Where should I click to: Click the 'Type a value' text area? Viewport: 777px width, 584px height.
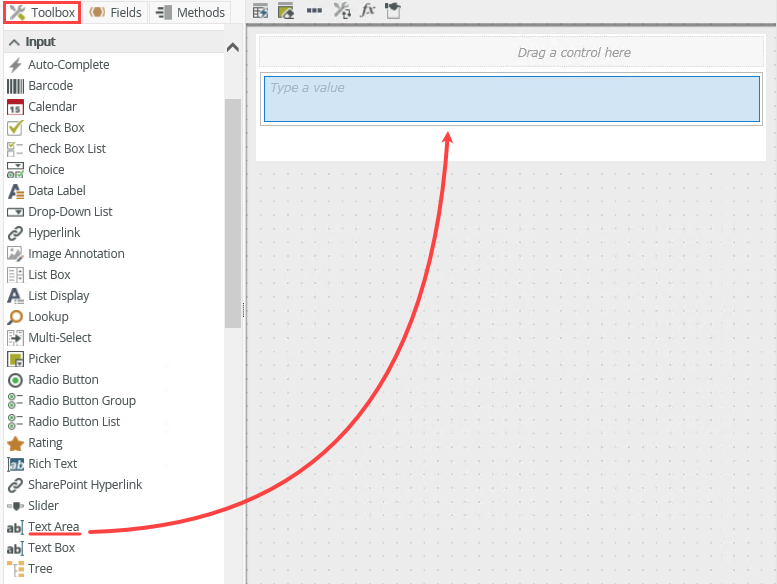pos(511,99)
